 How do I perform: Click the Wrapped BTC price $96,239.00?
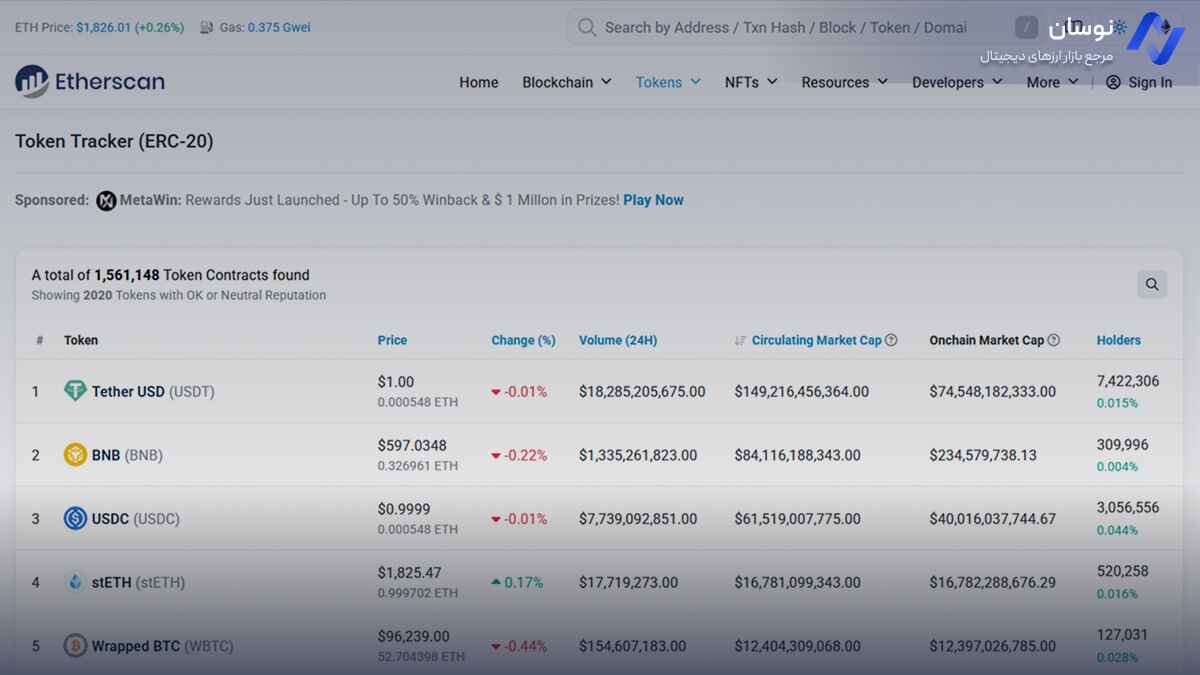point(414,636)
